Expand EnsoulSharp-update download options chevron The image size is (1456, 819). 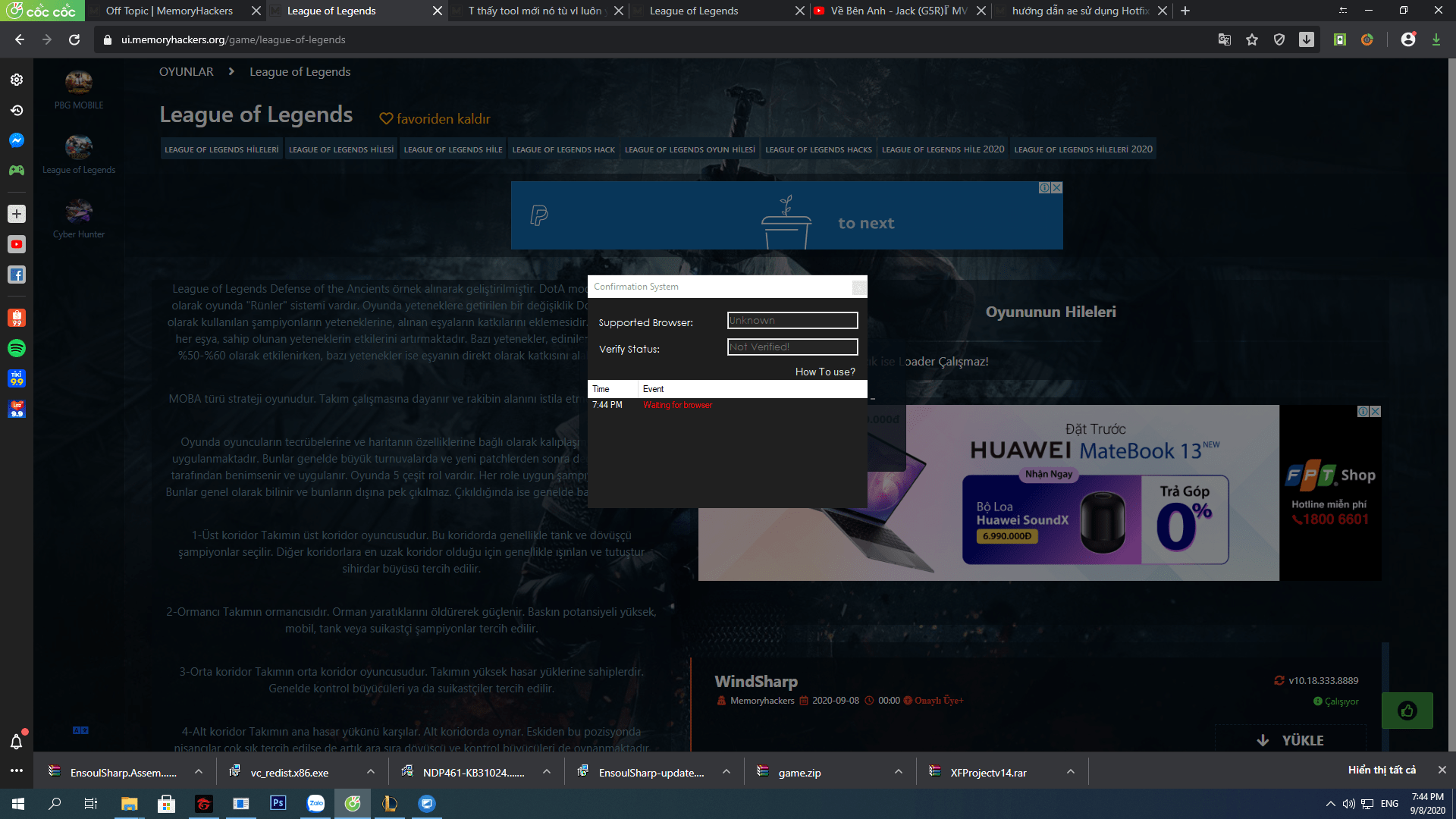coord(726,772)
